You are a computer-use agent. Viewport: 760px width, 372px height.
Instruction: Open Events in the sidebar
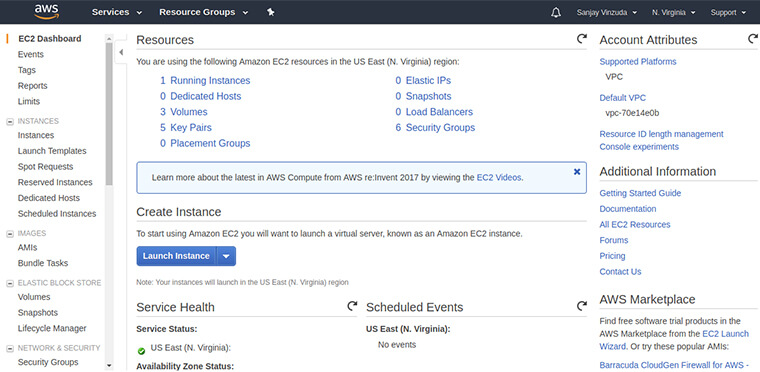[31, 54]
